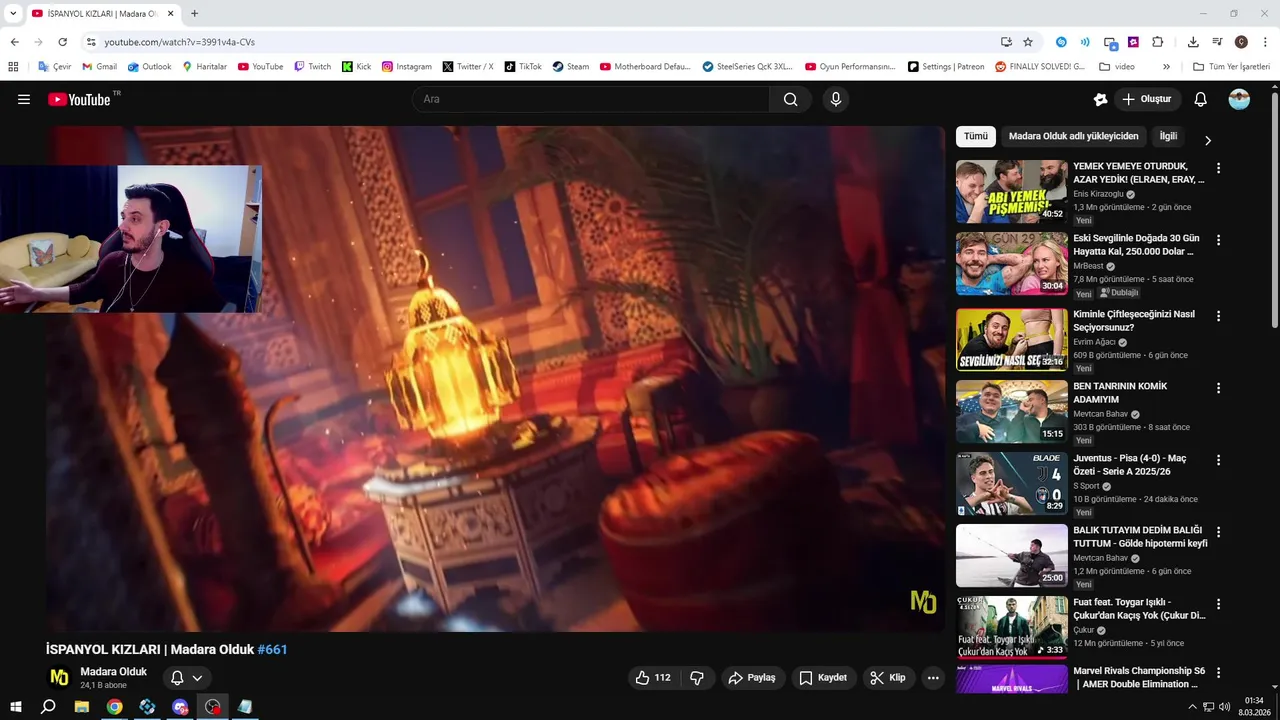The image size is (1280, 720).
Task: Go back in the browser
Action: pos(14,42)
